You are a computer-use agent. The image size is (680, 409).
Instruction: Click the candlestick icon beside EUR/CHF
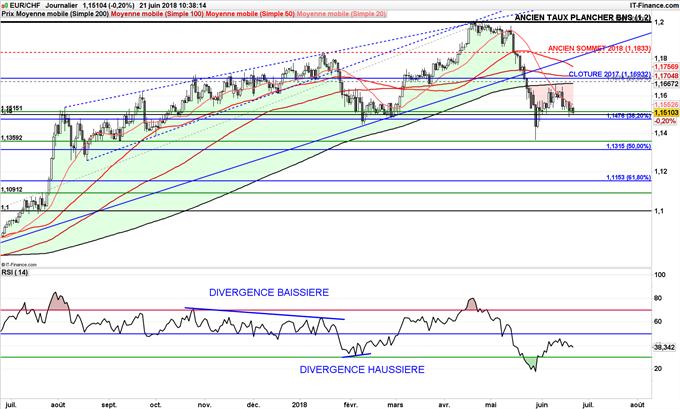(x=4, y=6)
